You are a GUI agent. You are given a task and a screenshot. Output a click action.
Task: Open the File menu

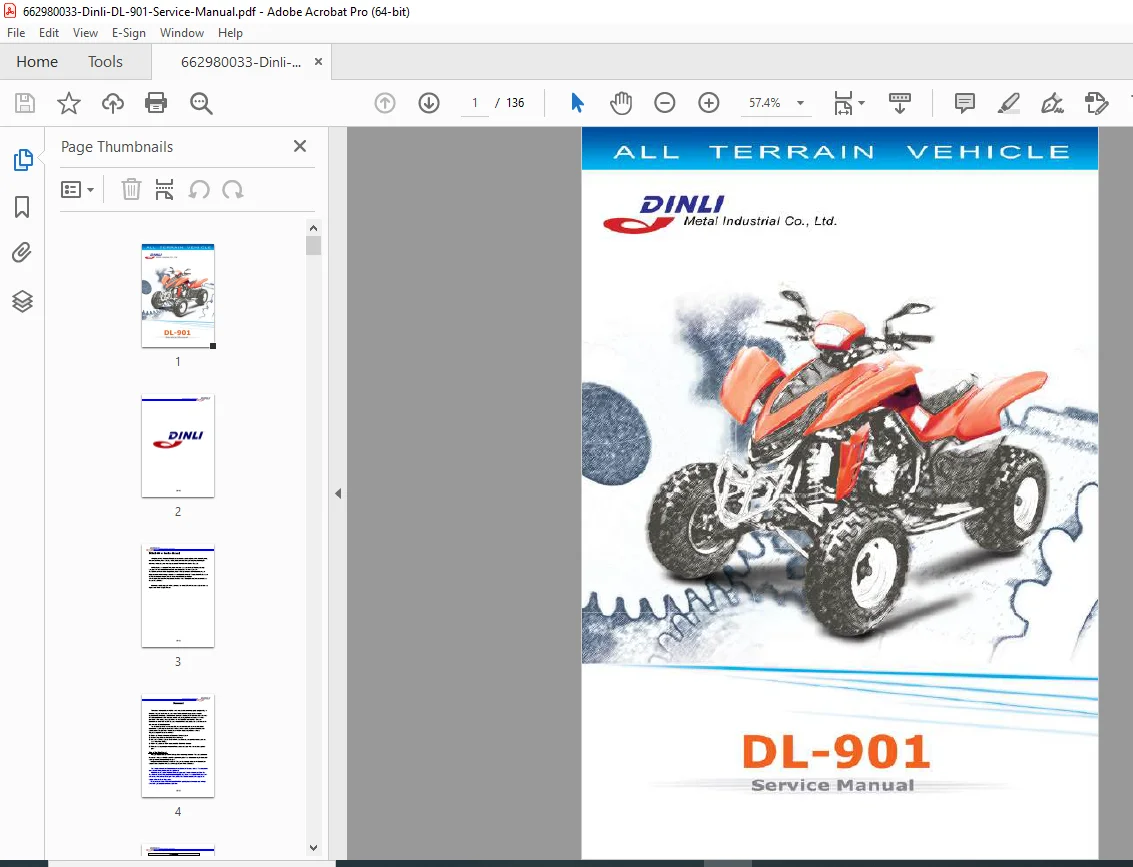[16, 33]
